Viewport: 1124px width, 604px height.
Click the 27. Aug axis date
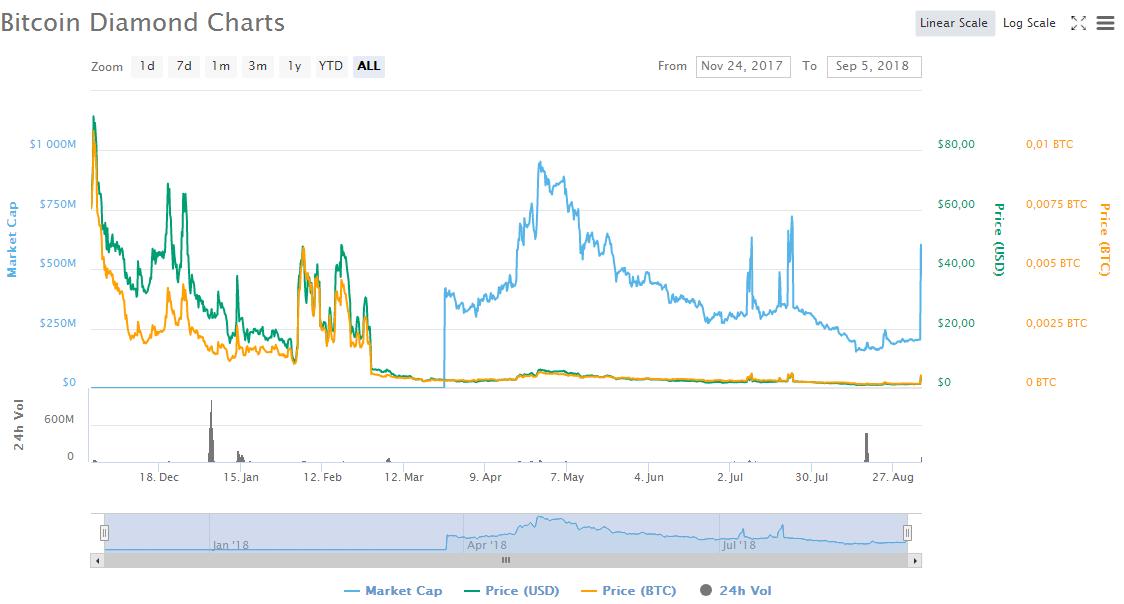pos(892,477)
